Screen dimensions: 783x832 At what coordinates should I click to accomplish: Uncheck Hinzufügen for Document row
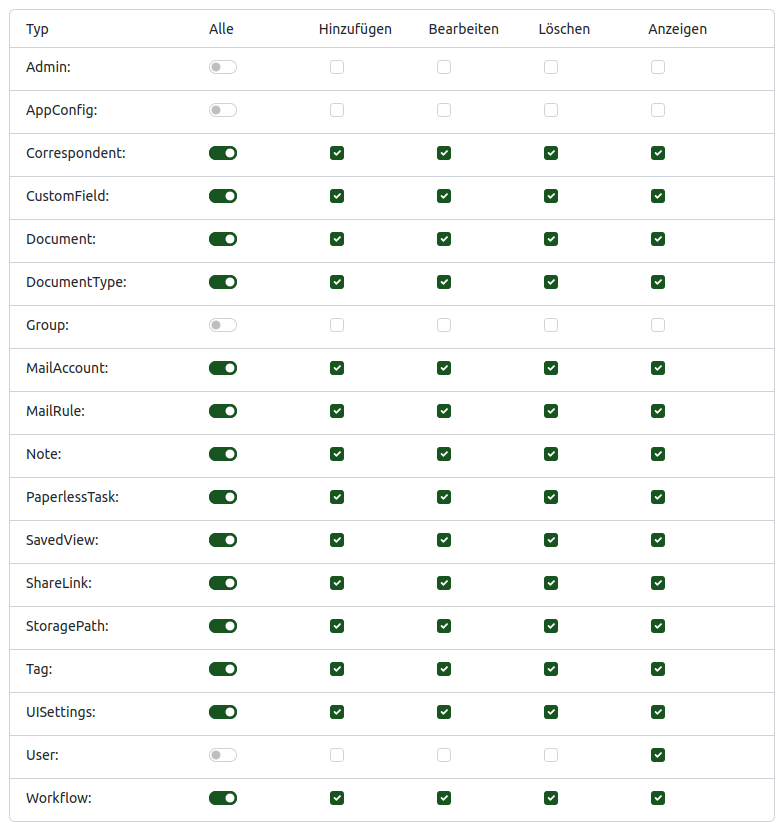point(337,239)
